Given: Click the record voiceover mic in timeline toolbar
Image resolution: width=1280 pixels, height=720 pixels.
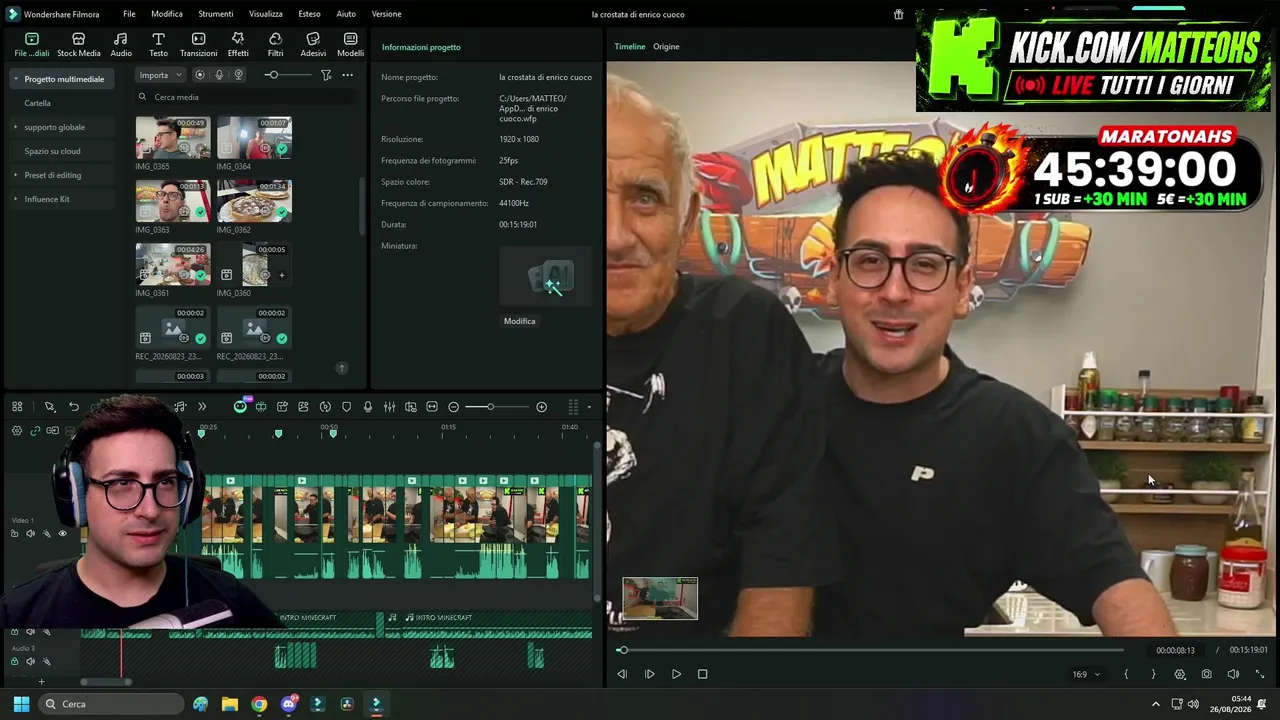Looking at the screenshot, I should click(x=368, y=407).
